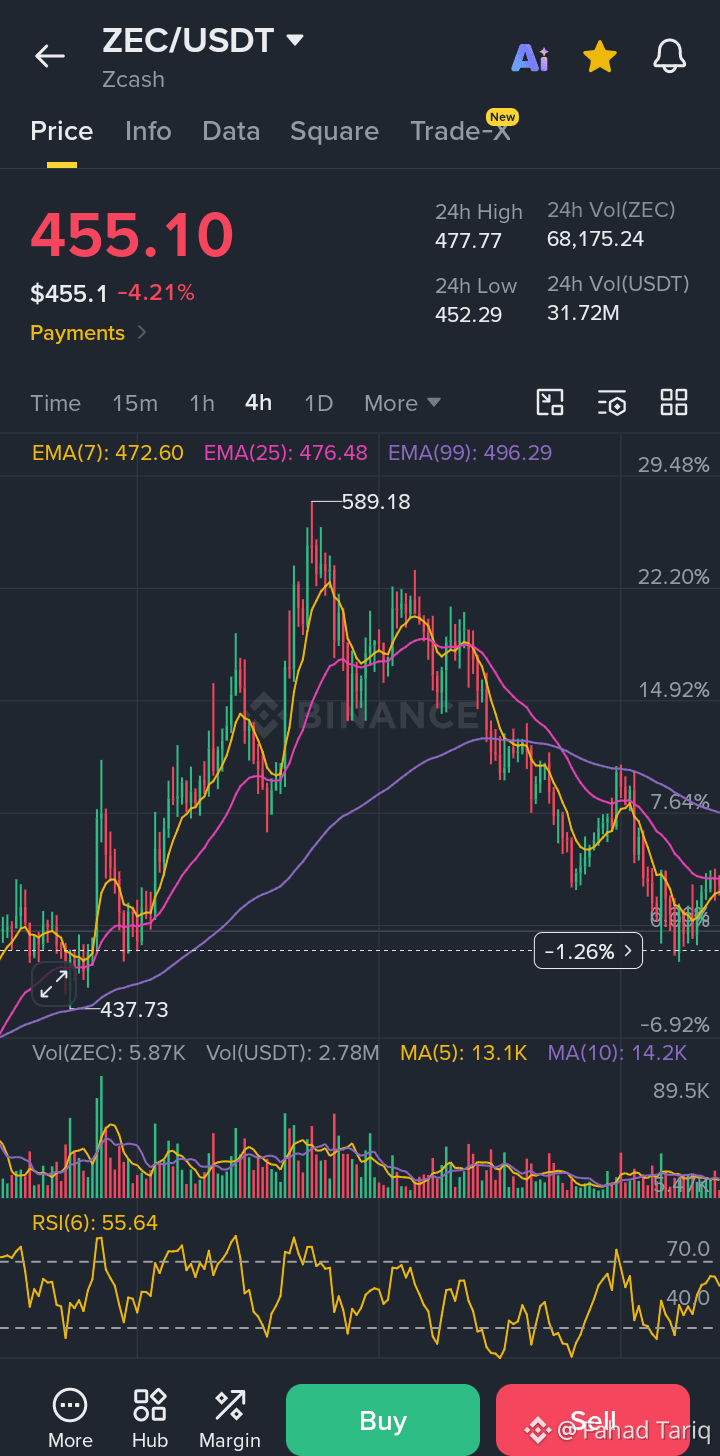This screenshot has width=720, height=1456.
Task: Click the EMA(99): 496.29 label
Action: (x=470, y=453)
